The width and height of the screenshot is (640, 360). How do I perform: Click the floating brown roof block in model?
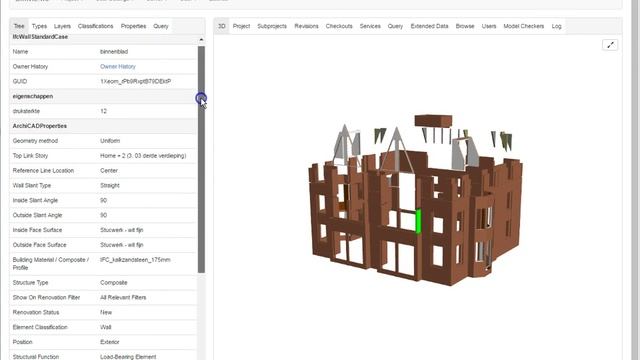[433, 121]
